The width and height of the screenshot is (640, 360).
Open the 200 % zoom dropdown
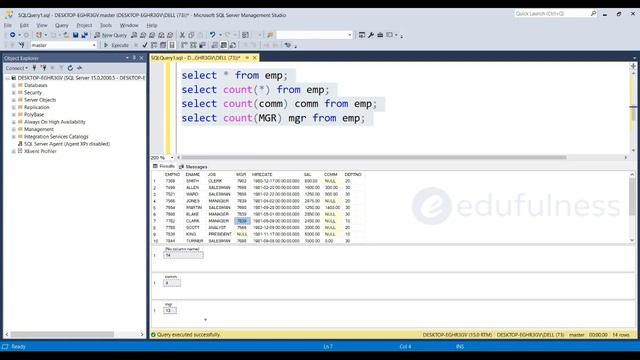click(172, 158)
